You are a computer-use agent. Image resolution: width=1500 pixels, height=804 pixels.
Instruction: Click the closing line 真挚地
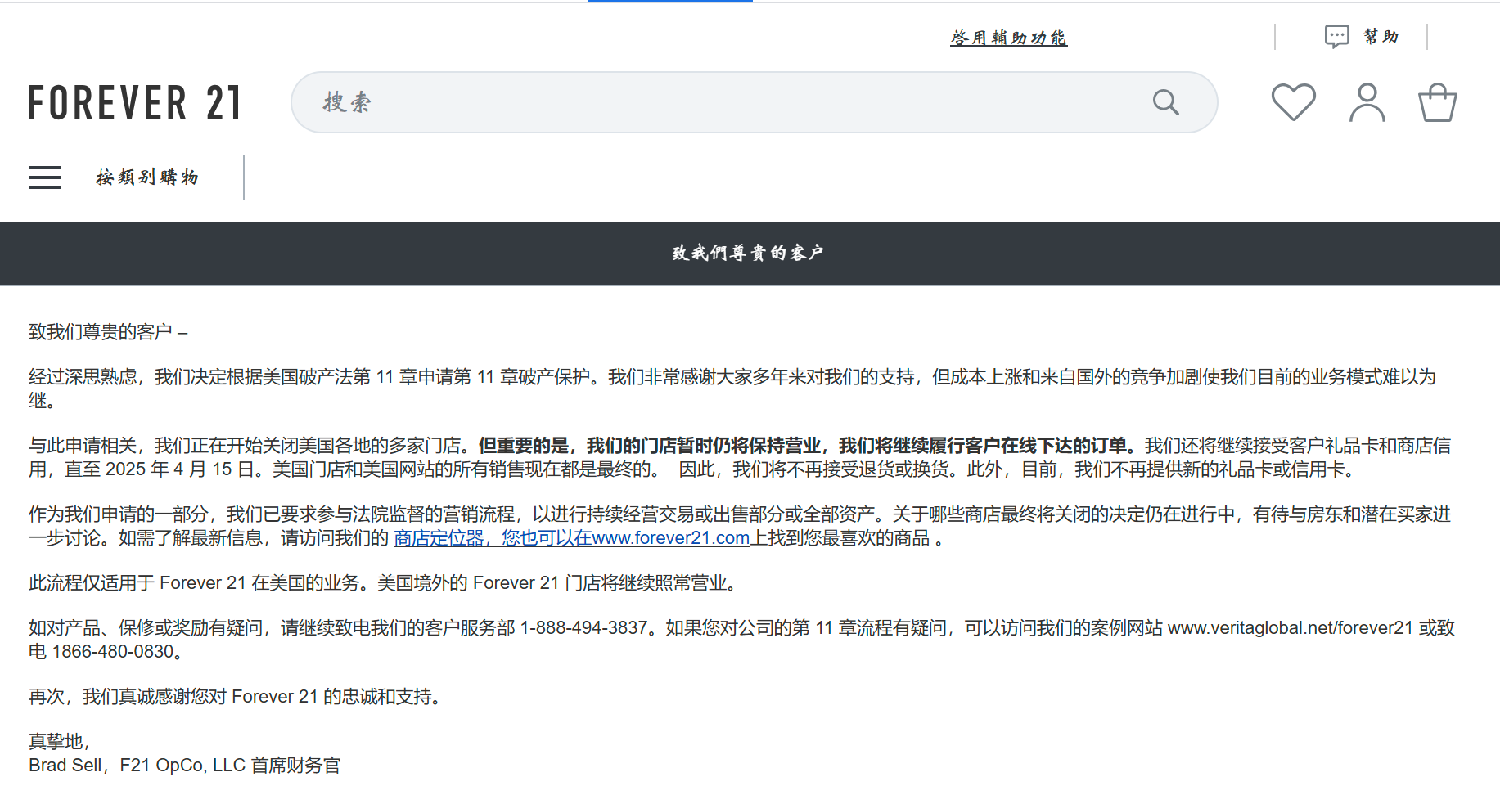tap(59, 742)
